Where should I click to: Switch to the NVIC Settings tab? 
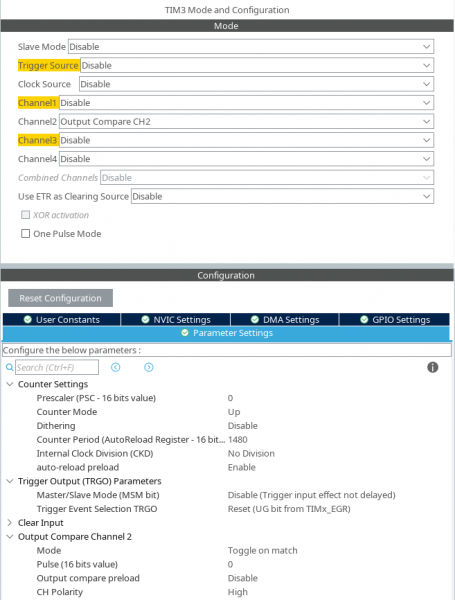point(176,320)
